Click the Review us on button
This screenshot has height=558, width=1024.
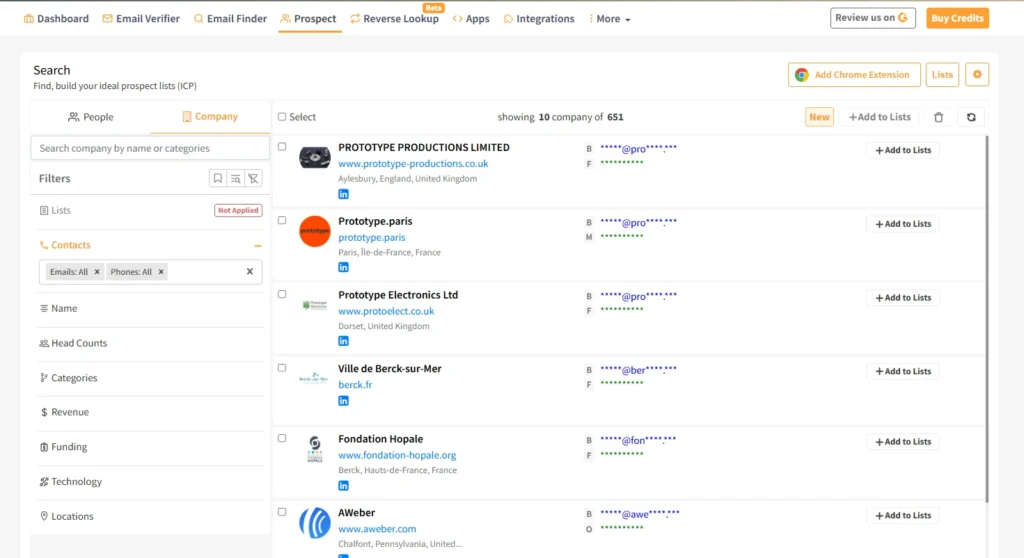click(872, 18)
